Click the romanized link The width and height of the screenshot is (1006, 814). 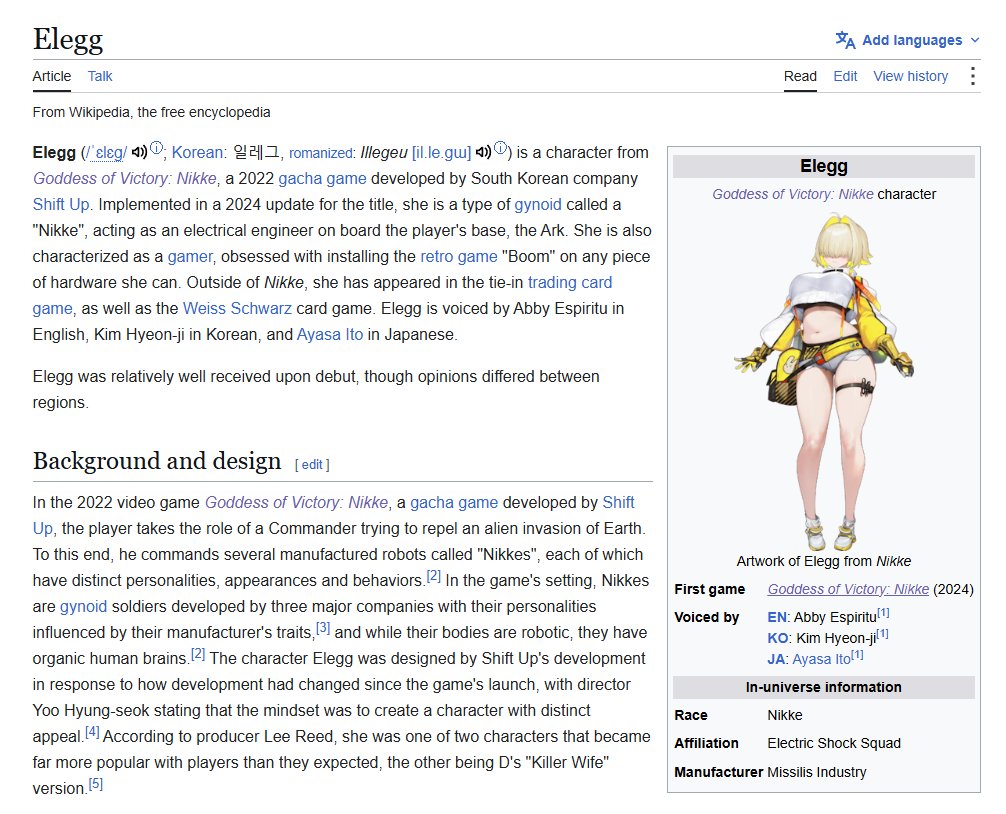click(320, 153)
